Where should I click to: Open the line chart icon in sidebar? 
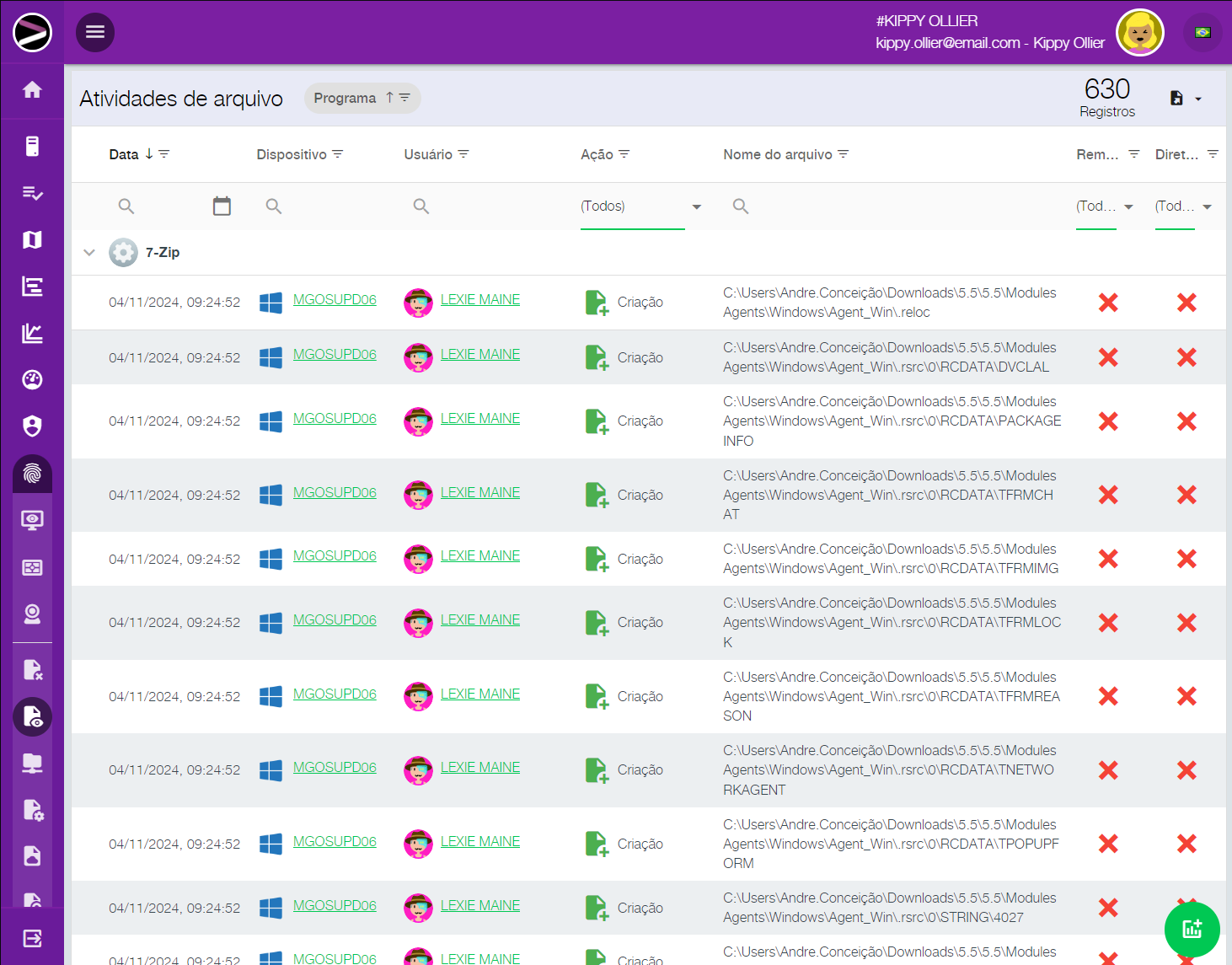[x=32, y=334]
